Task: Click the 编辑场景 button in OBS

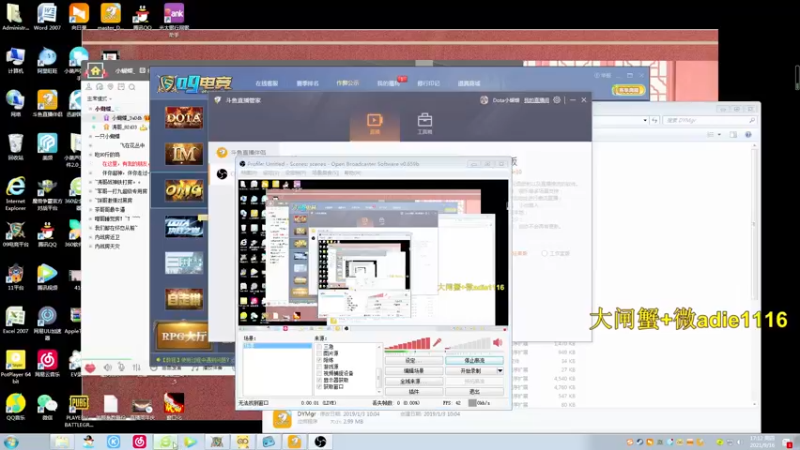Action: coord(414,371)
